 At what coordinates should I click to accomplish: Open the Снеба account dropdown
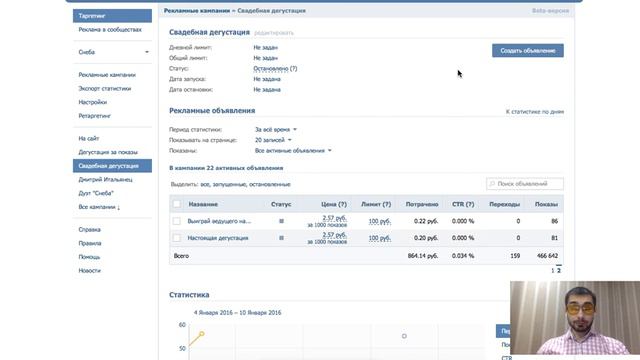113,52
